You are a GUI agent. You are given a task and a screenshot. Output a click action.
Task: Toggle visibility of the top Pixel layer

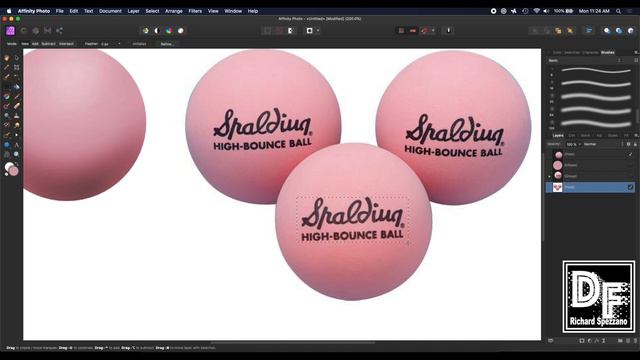pyautogui.click(x=630, y=154)
